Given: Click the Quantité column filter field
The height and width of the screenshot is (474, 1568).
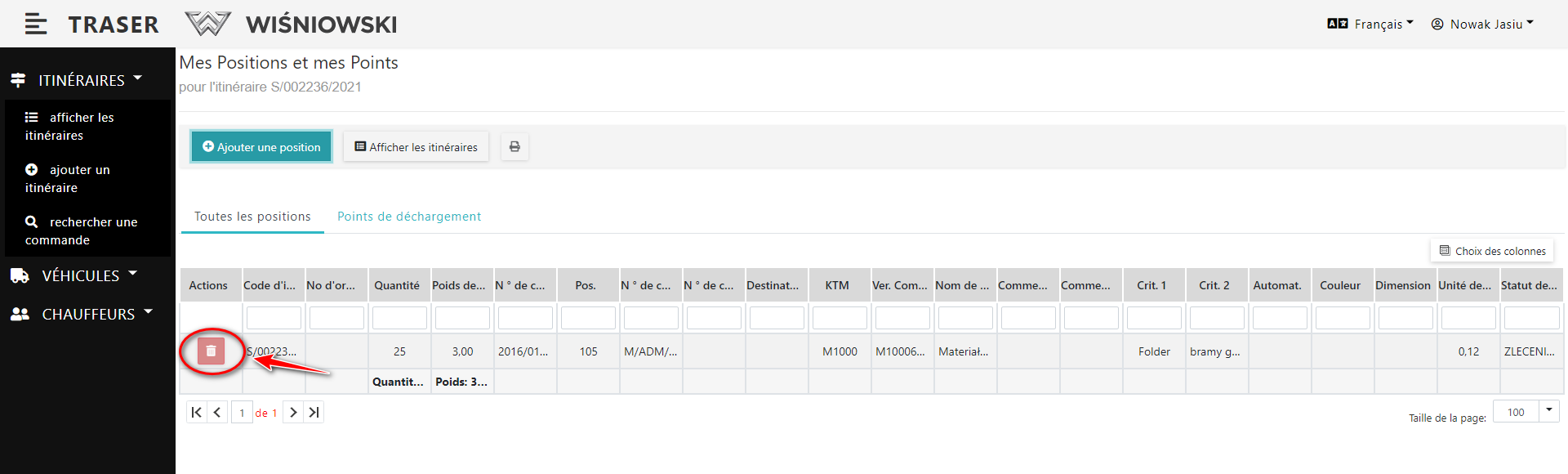Looking at the screenshot, I should (x=399, y=318).
